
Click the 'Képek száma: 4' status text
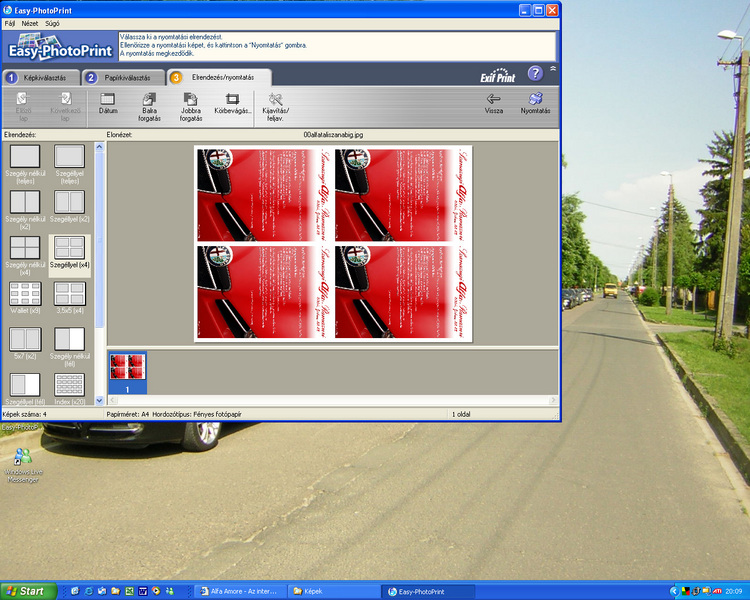(x=24, y=414)
